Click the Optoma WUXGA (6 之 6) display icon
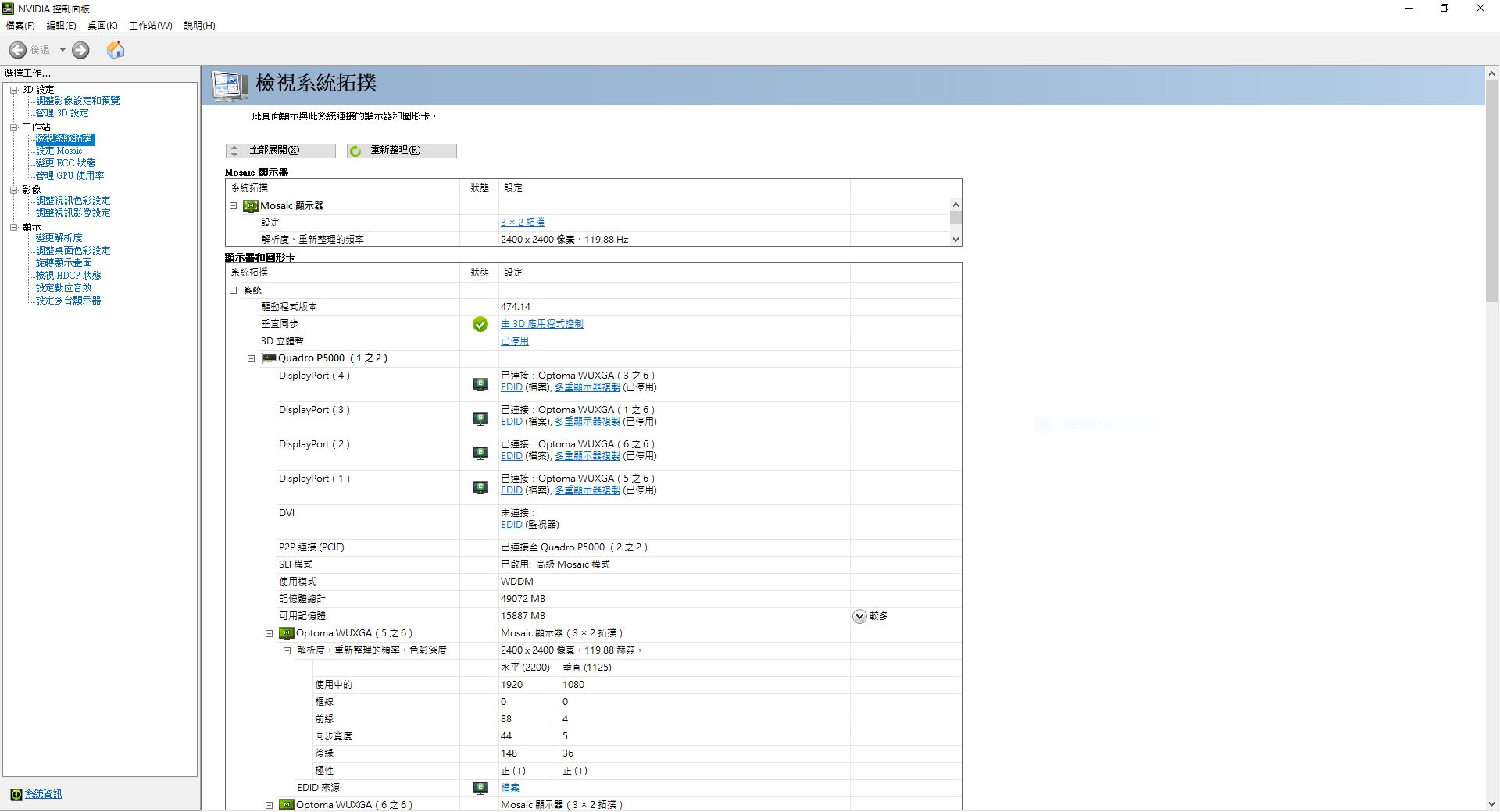 (287, 805)
